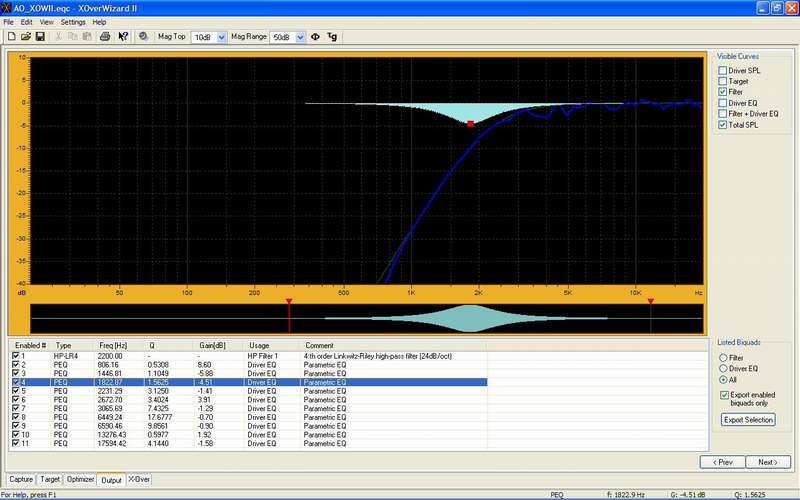The image size is (800, 500).
Task: Click the XOverWizard app icon in title bar
Action: (6, 8)
